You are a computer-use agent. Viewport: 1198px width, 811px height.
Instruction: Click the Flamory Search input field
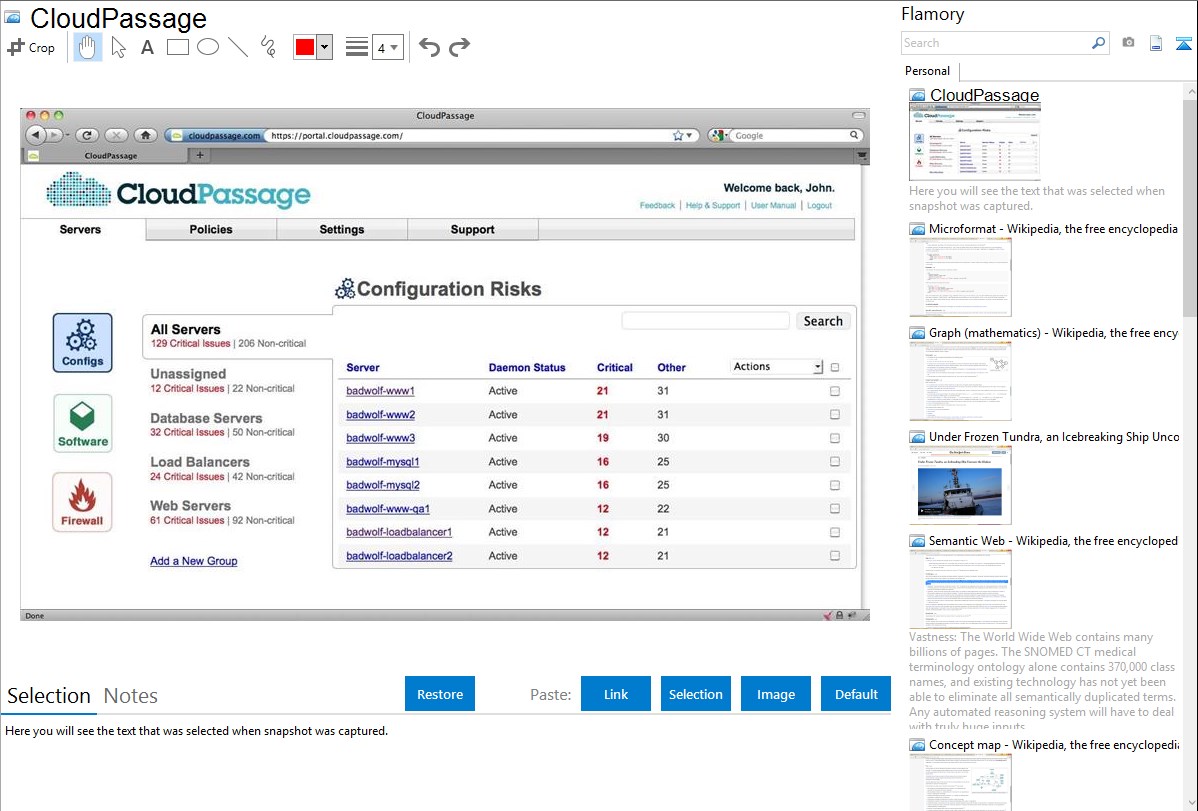[x=996, y=43]
